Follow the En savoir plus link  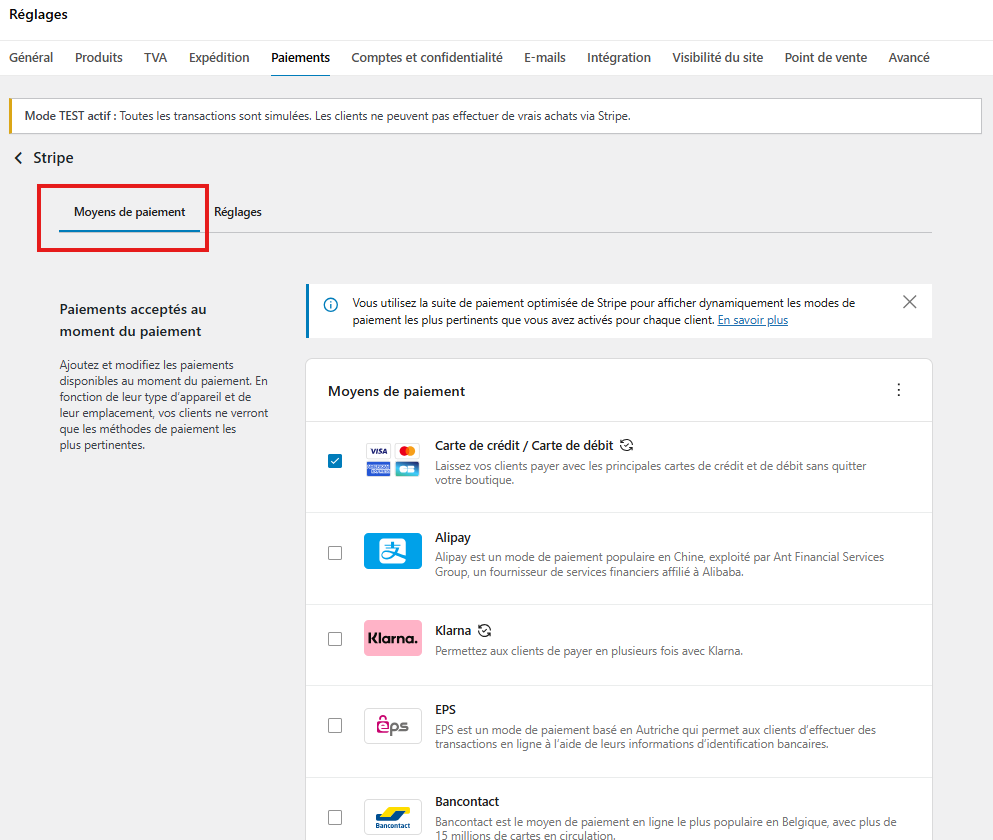tap(752, 320)
